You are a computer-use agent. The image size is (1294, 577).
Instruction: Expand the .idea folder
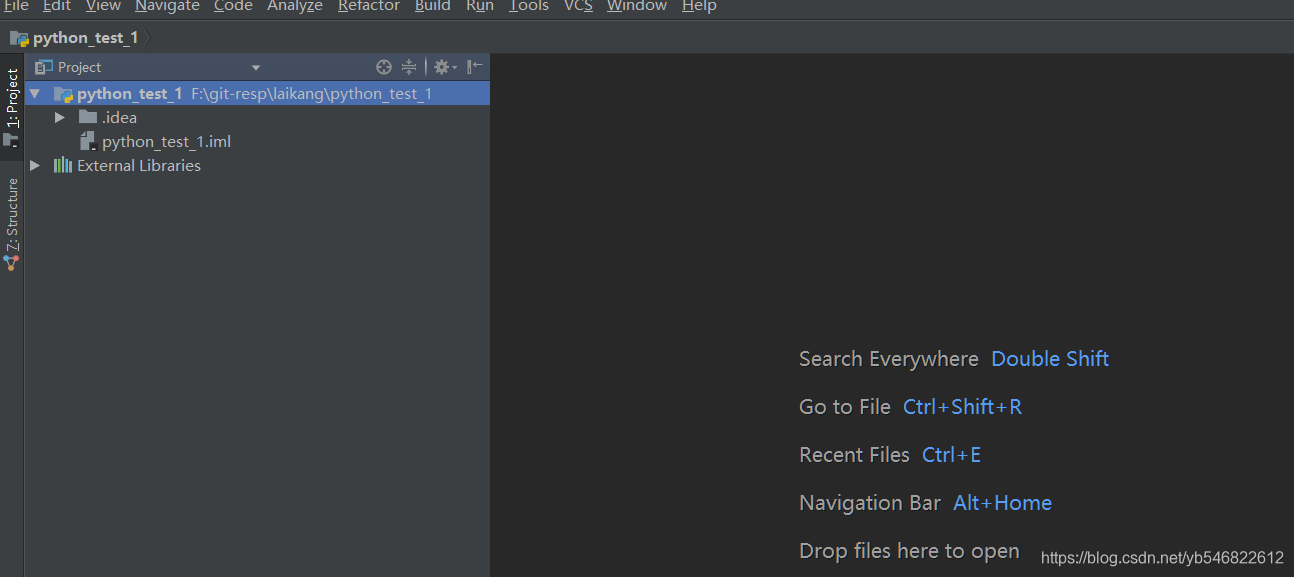[x=60, y=118]
